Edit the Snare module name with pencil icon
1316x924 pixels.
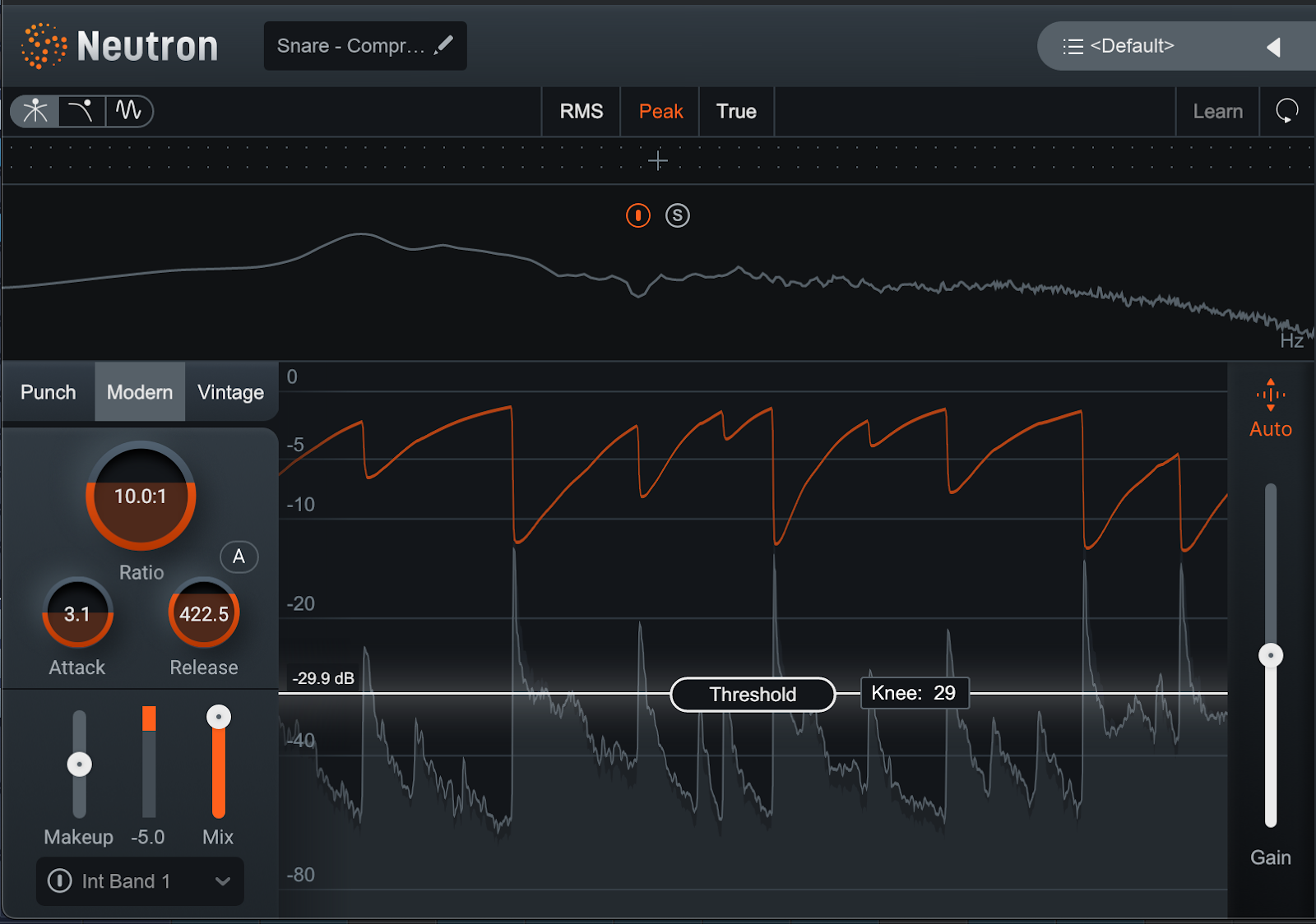(443, 44)
